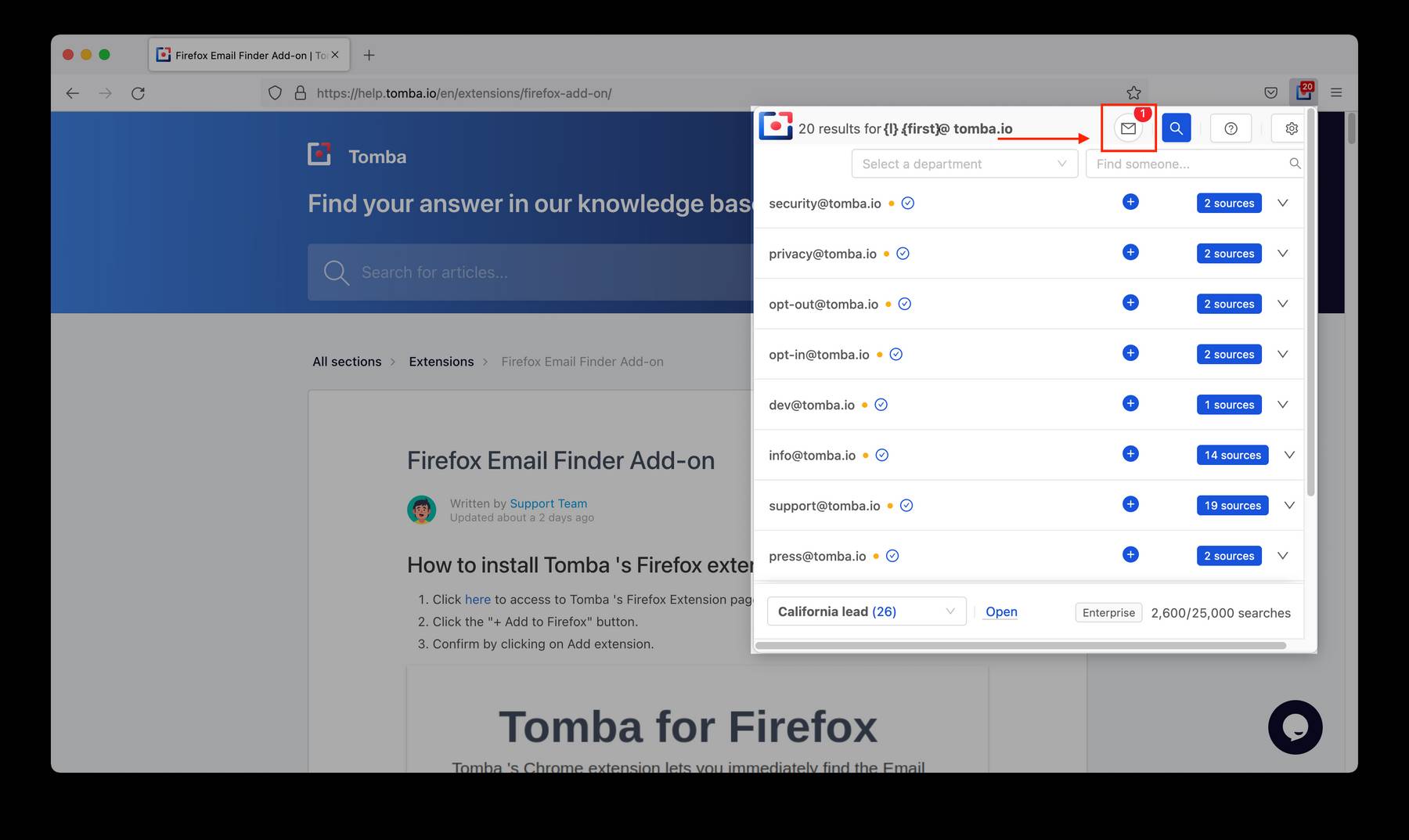Image resolution: width=1409 pixels, height=840 pixels.
Task: Open a new browser tab
Action: click(x=369, y=55)
